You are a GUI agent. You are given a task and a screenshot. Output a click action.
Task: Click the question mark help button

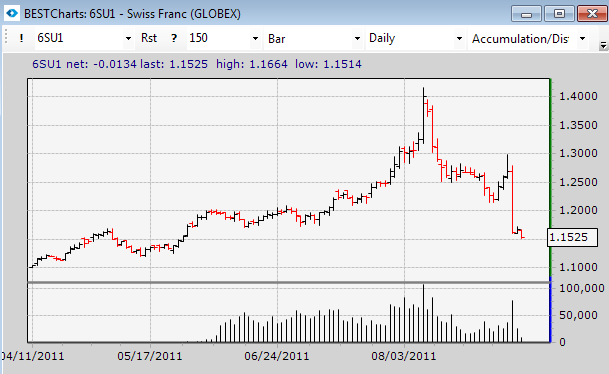pos(174,38)
